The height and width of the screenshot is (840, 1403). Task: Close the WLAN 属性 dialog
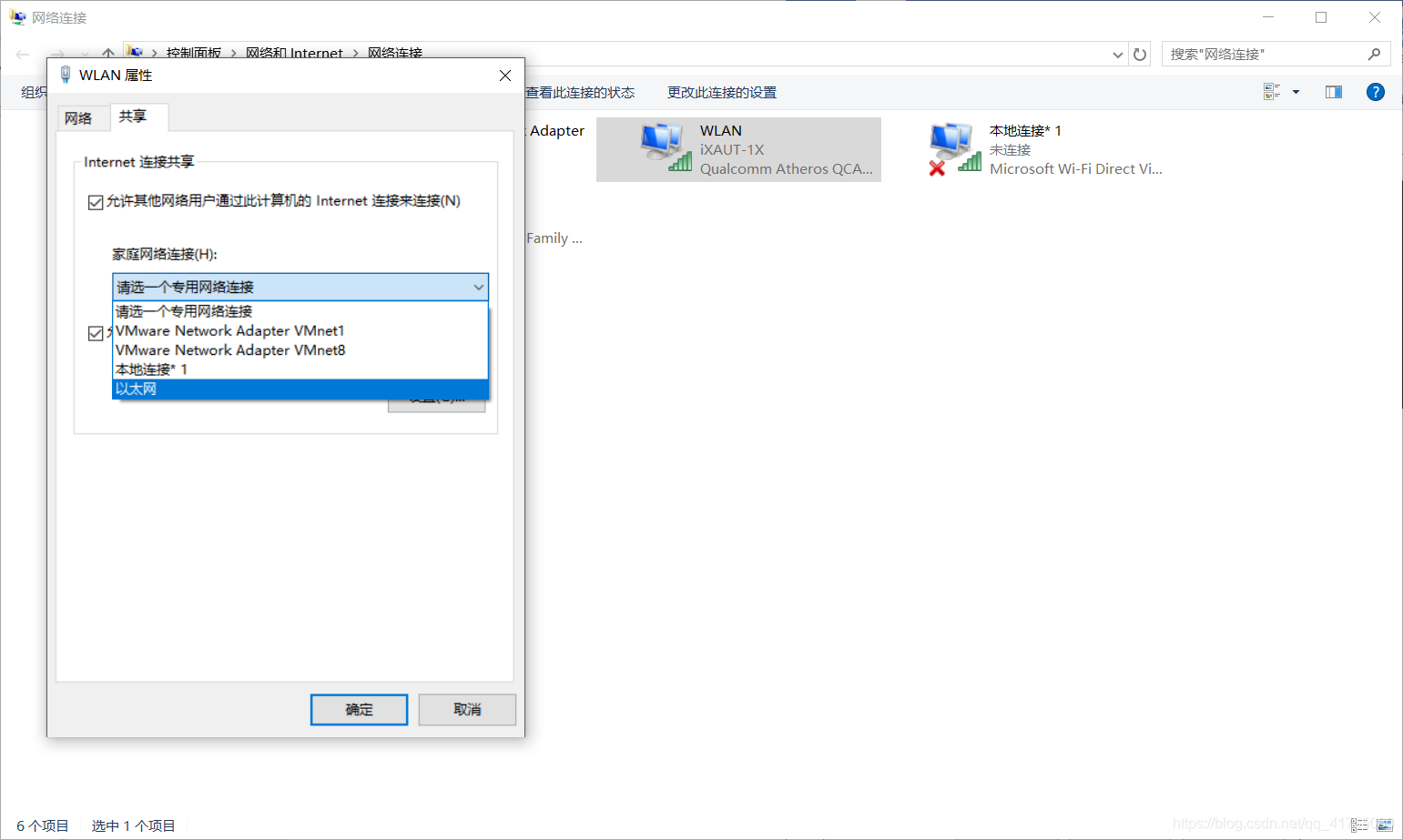(505, 76)
